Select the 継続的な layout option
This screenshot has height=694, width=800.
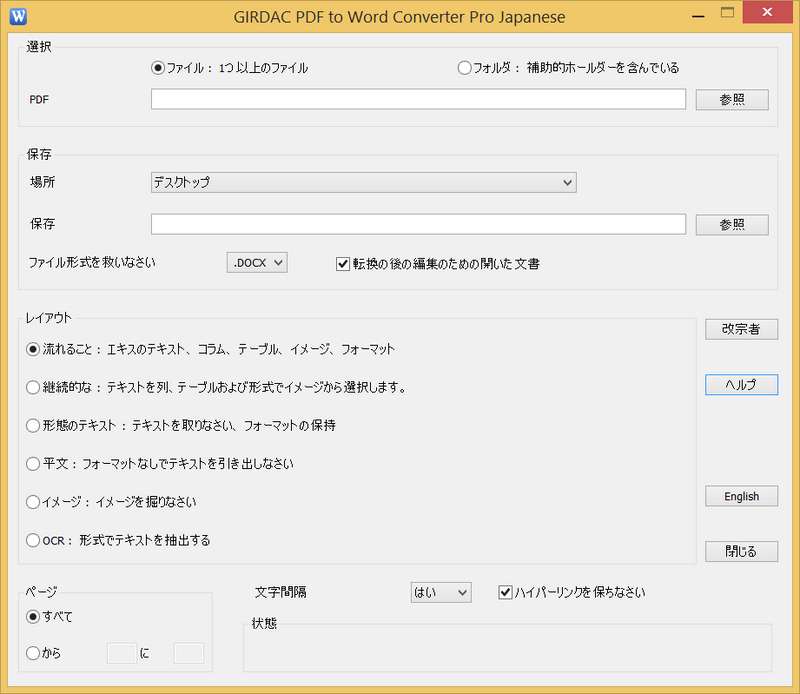(33, 387)
